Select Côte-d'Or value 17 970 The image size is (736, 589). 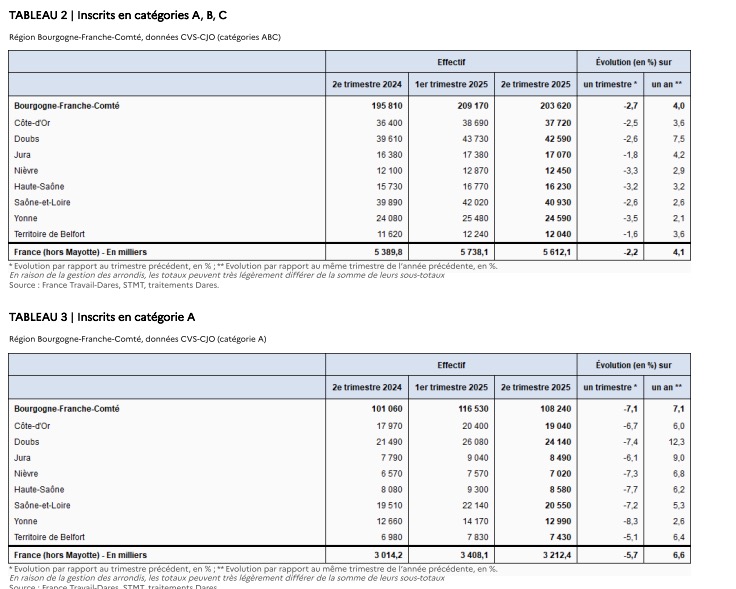(389, 426)
